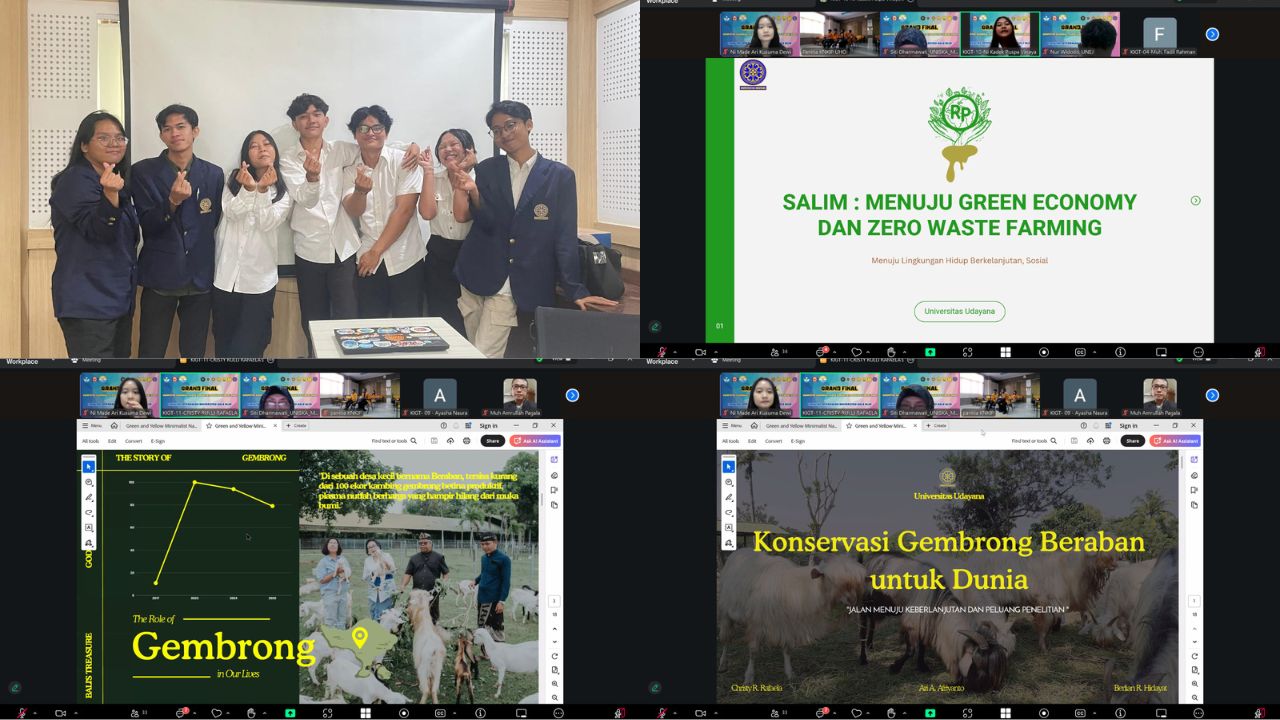Open All tools in the Gembrong chart Acrobat window

[x=90, y=441]
